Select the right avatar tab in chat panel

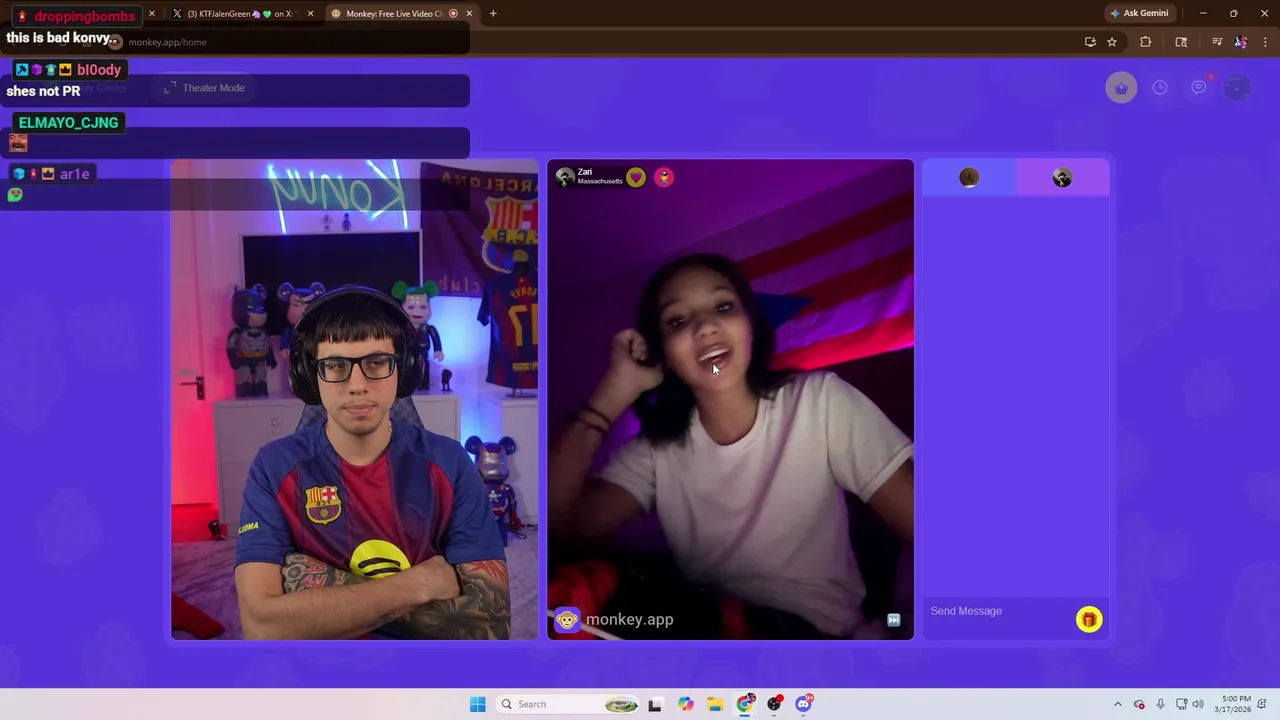pyautogui.click(x=1062, y=178)
